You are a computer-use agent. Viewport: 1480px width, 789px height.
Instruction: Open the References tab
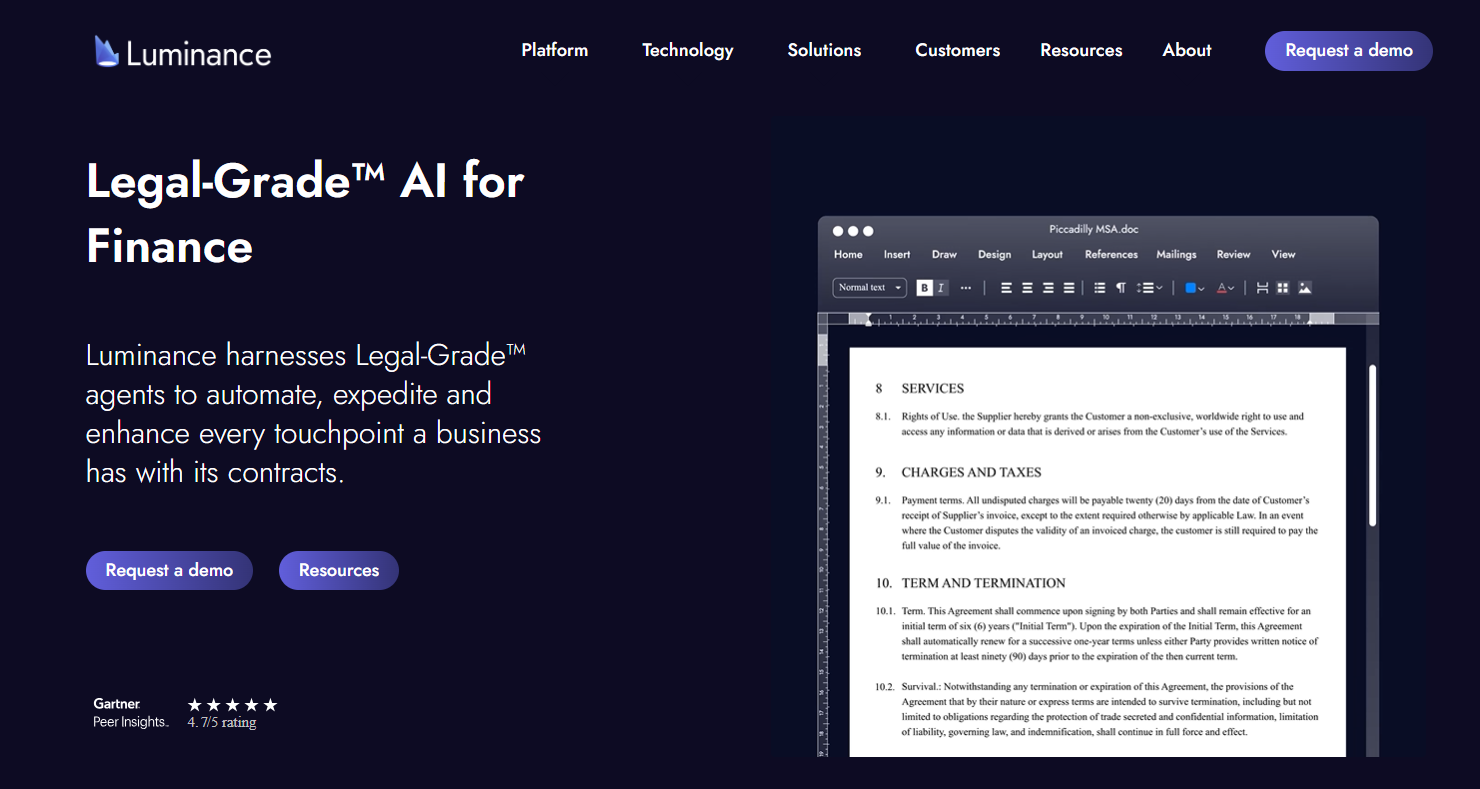point(1111,254)
